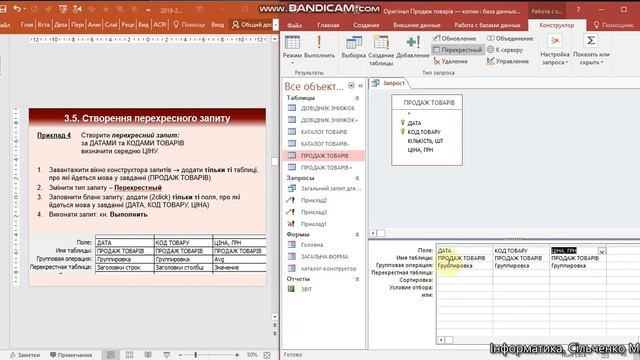Switch to the Создание tab in Access

tap(366, 25)
